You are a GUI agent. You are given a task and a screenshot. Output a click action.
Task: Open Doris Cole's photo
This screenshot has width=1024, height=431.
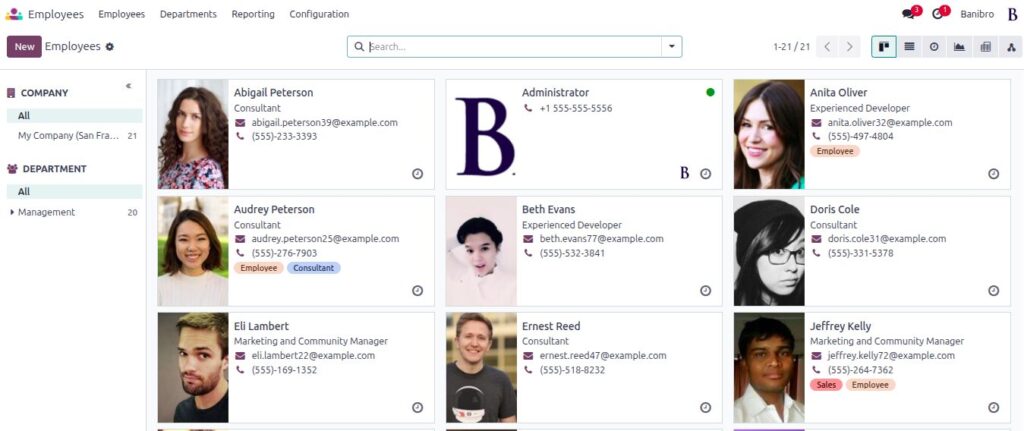769,251
